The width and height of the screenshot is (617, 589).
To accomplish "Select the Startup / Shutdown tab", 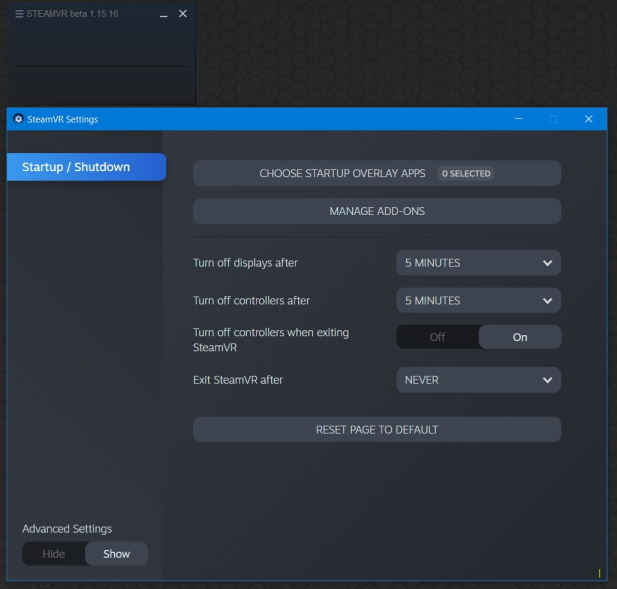I will pos(86,167).
